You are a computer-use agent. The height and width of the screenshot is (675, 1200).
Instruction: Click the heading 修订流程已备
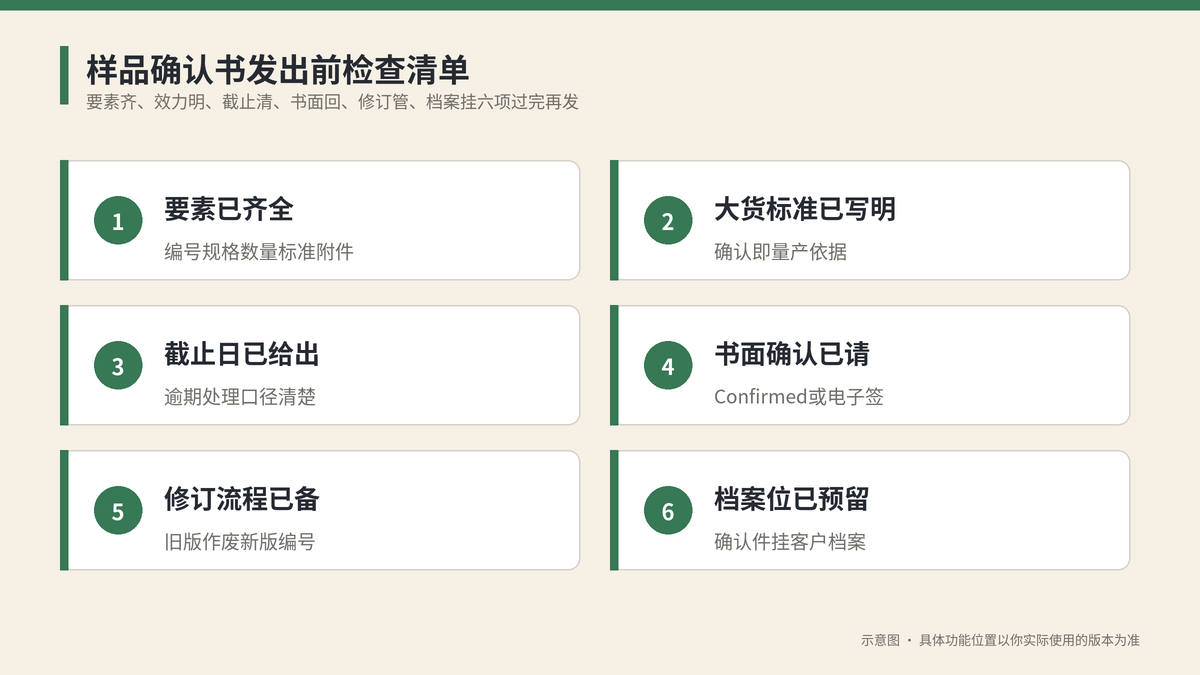click(242, 498)
